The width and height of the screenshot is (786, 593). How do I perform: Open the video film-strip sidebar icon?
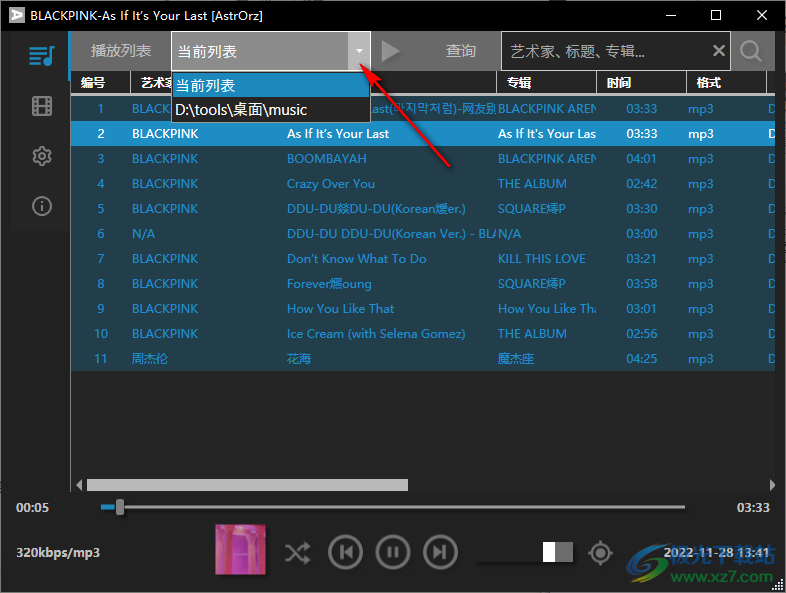point(42,106)
